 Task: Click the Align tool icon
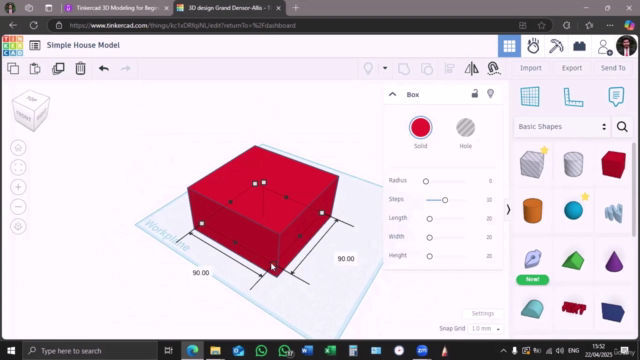(x=449, y=69)
